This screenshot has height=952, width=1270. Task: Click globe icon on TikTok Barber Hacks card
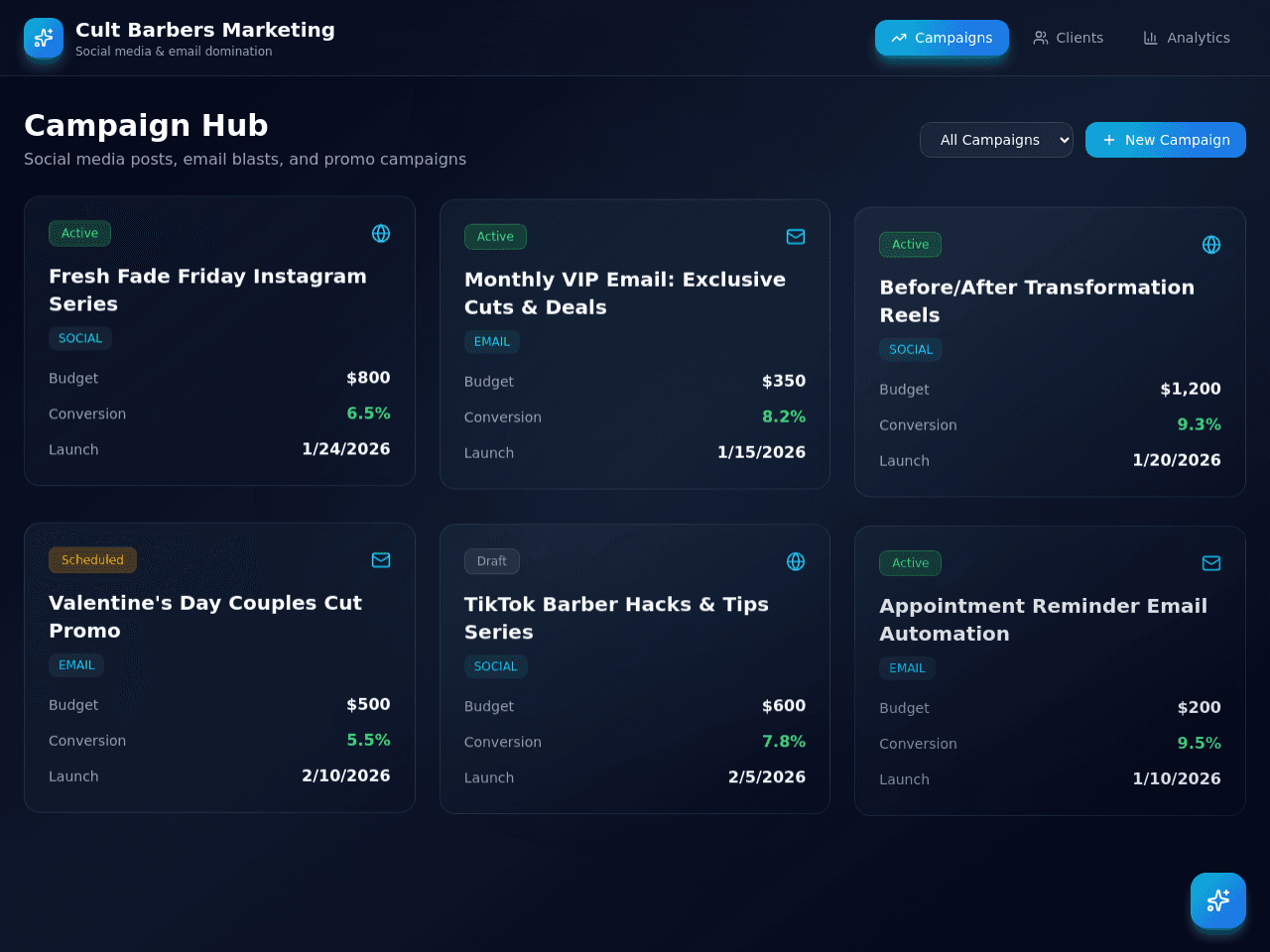click(796, 561)
